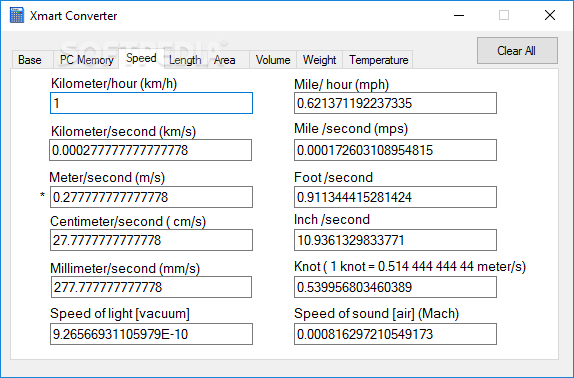Click the Kilometer/second (km/s) label

[123, 131]
